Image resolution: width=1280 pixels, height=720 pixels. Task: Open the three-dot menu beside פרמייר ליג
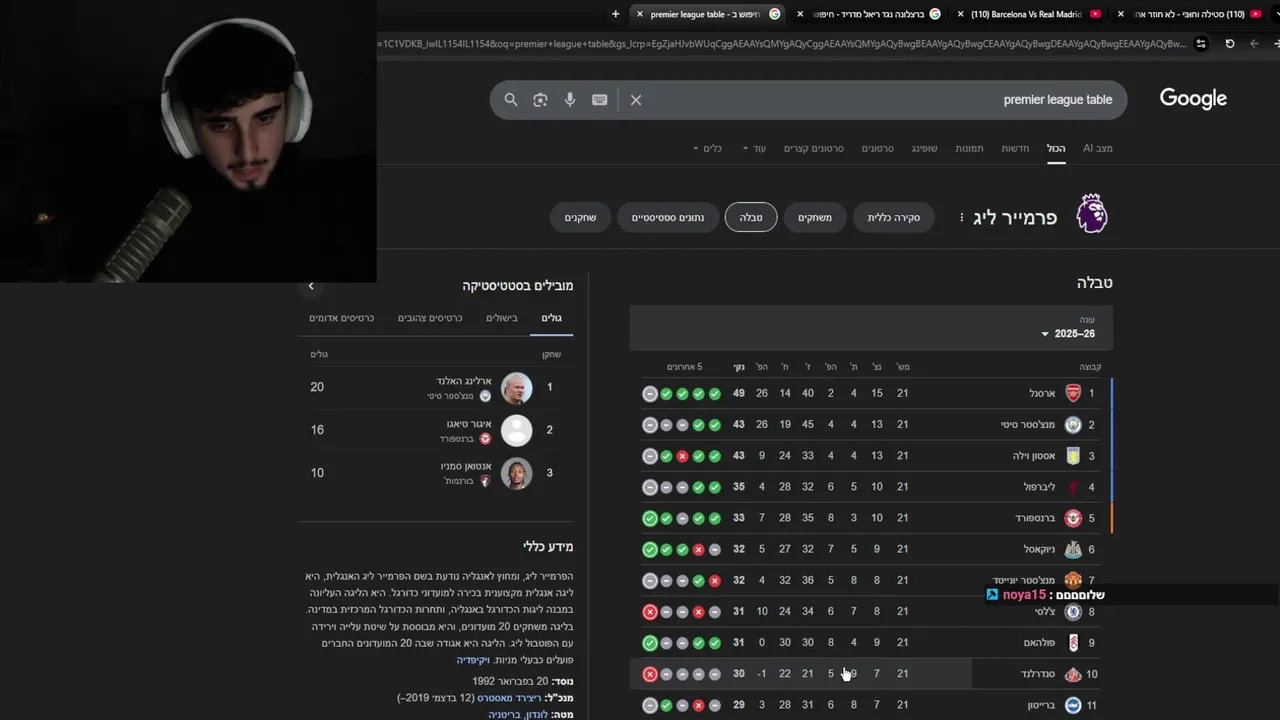962,217
